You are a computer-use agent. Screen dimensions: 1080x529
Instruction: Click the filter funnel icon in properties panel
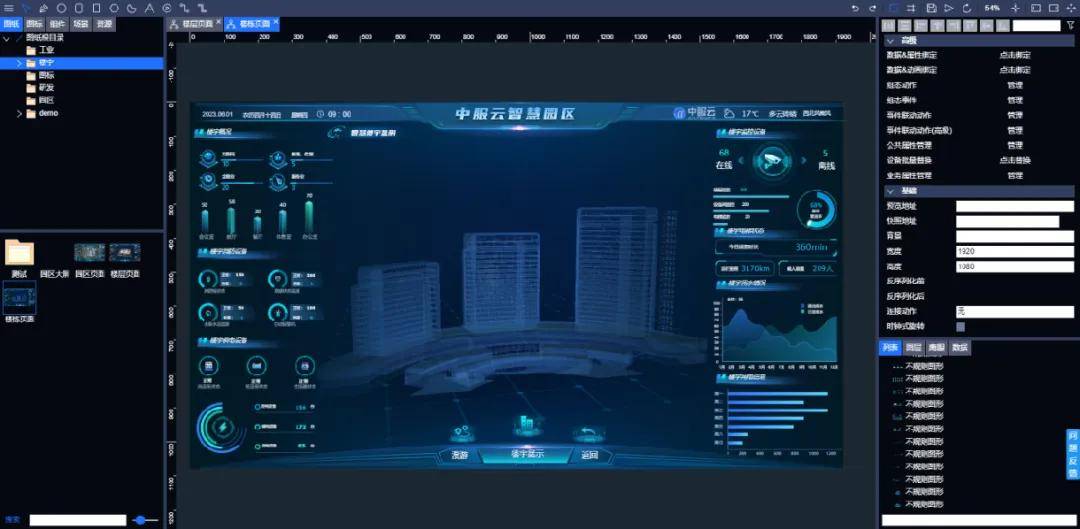click(1070, 25)
